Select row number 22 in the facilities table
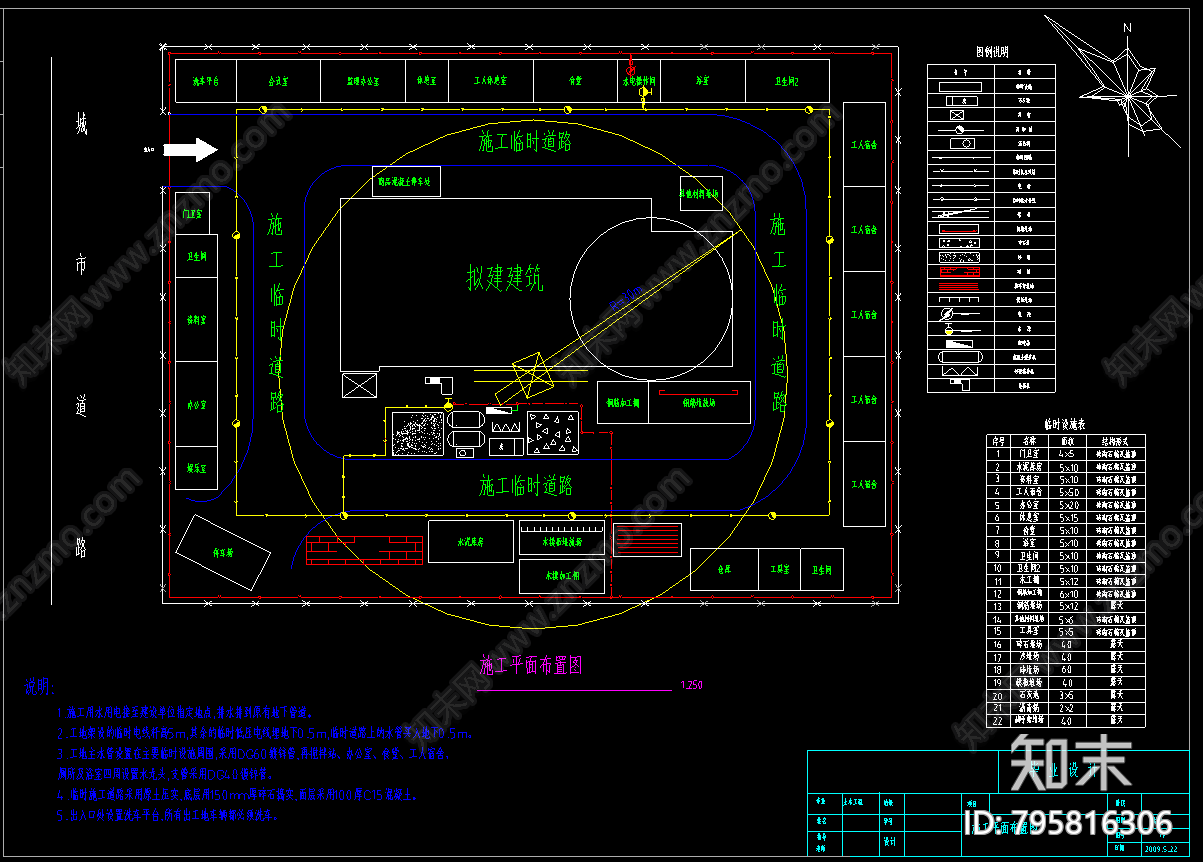This screenshot has height=862, width=1203. point(997,720)
